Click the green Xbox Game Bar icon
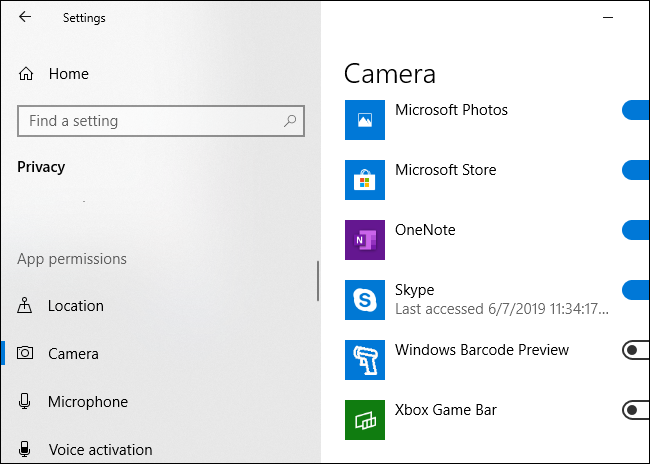Viewport: 650px width, 464px height. tap(364, 420)
